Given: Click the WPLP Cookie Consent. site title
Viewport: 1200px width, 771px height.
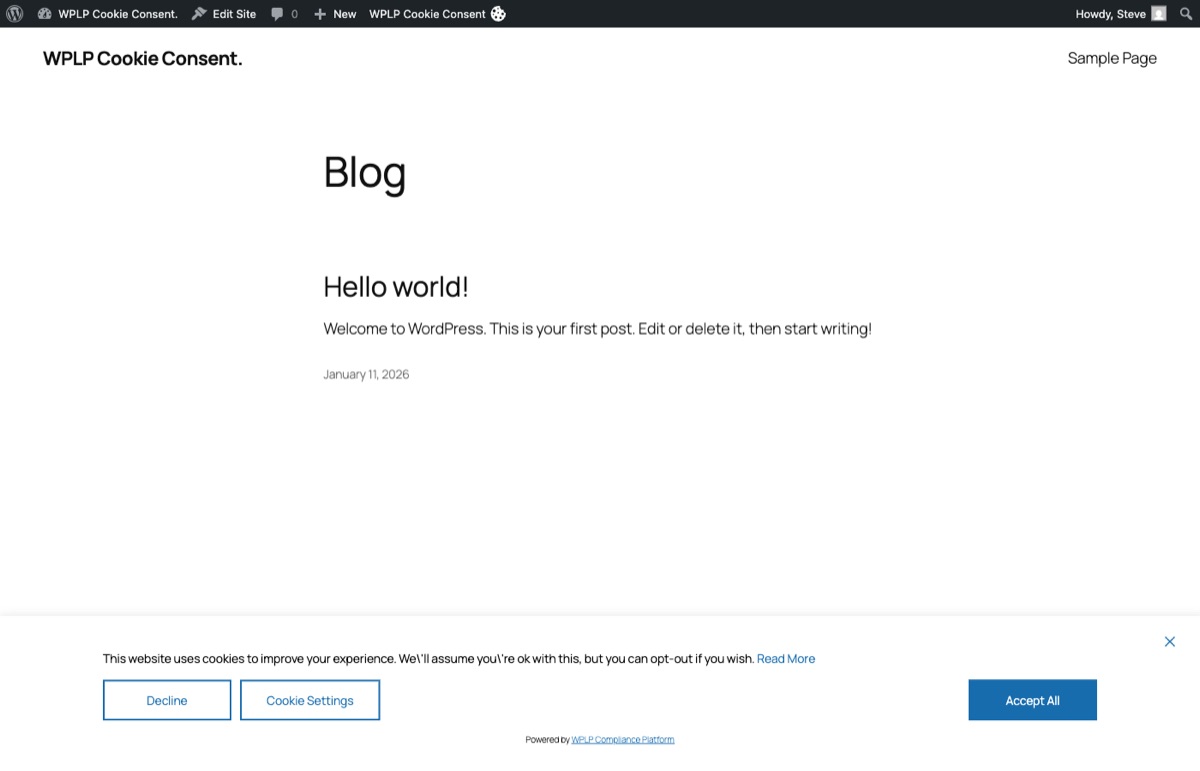Looking at the screenshot, I should tap(142, 58).
